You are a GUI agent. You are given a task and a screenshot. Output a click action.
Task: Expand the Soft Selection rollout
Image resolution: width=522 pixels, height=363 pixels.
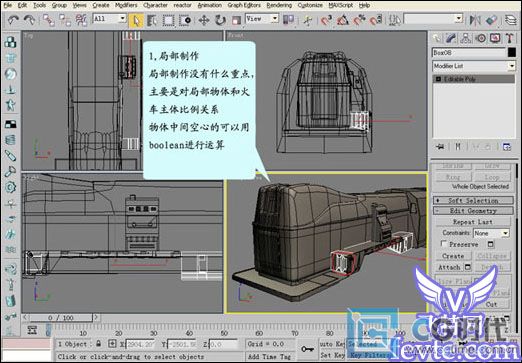click(x=473, y=200)
